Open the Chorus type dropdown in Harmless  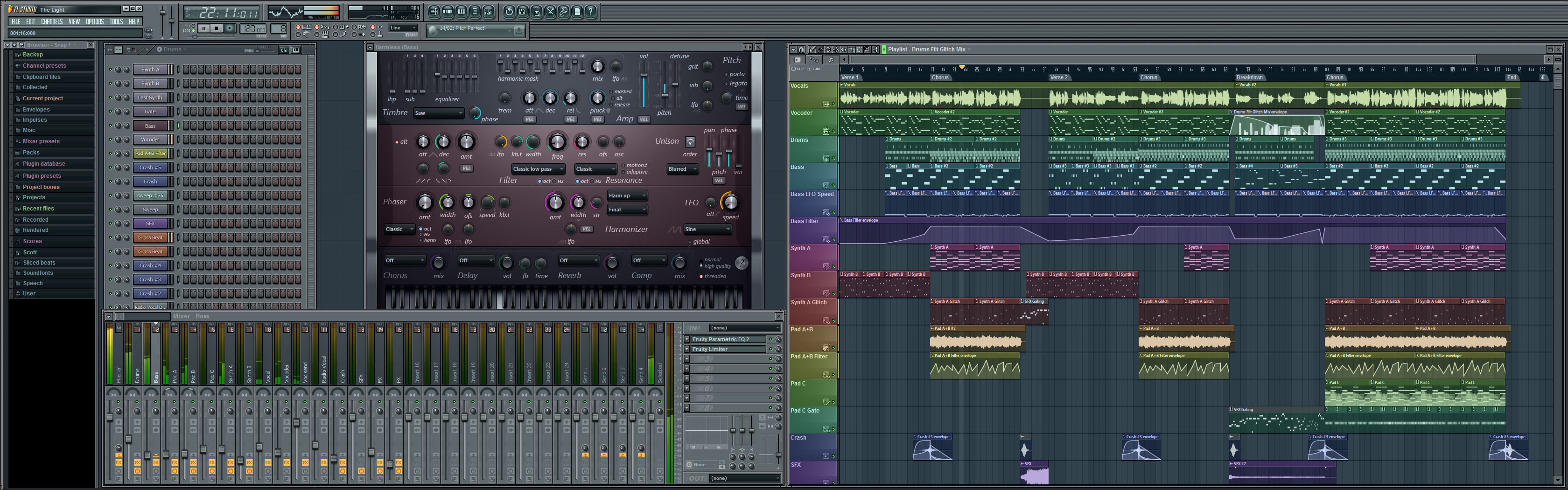tap(405, 260)
